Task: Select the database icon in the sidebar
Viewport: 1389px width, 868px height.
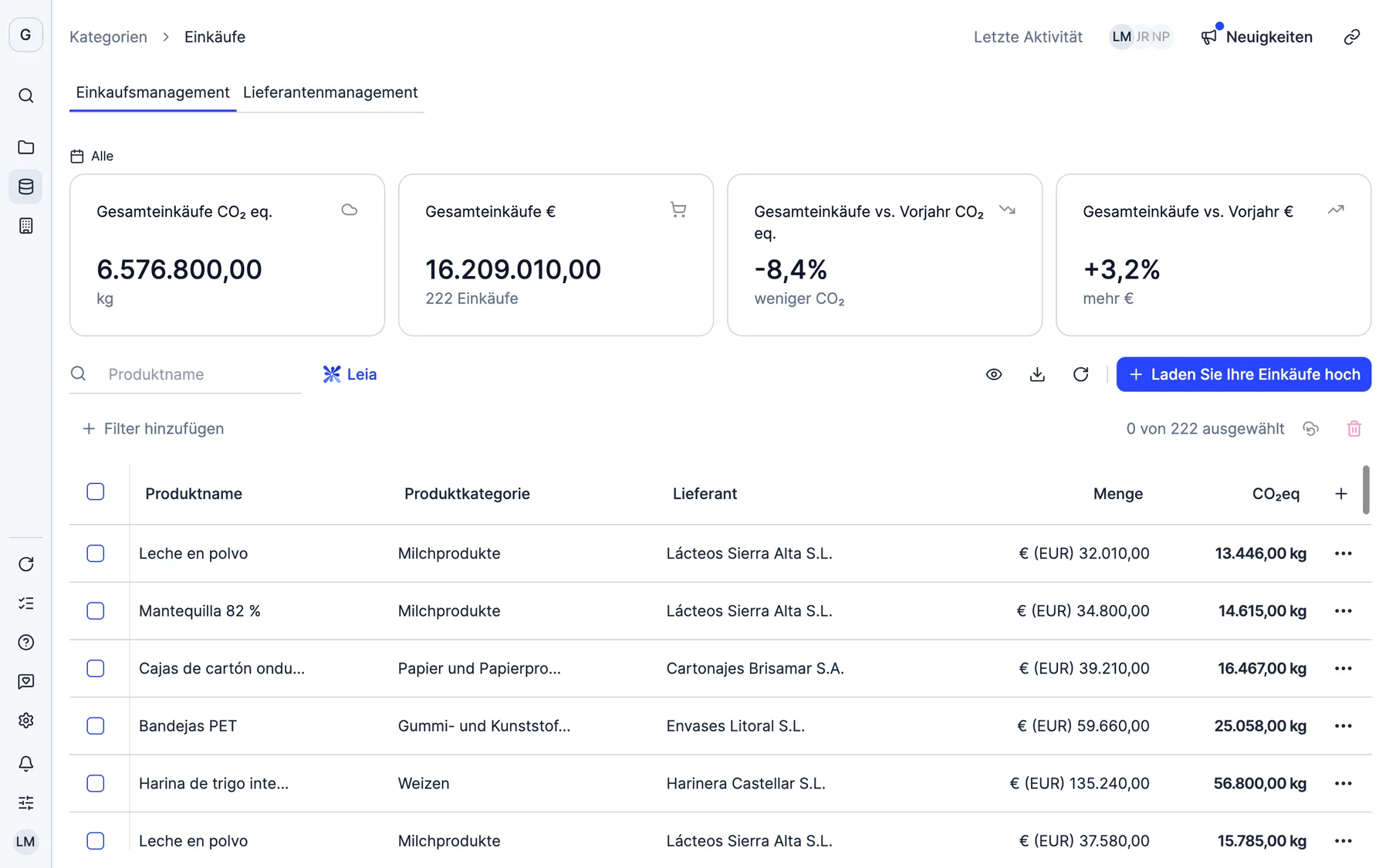Action: pos(25,187)
